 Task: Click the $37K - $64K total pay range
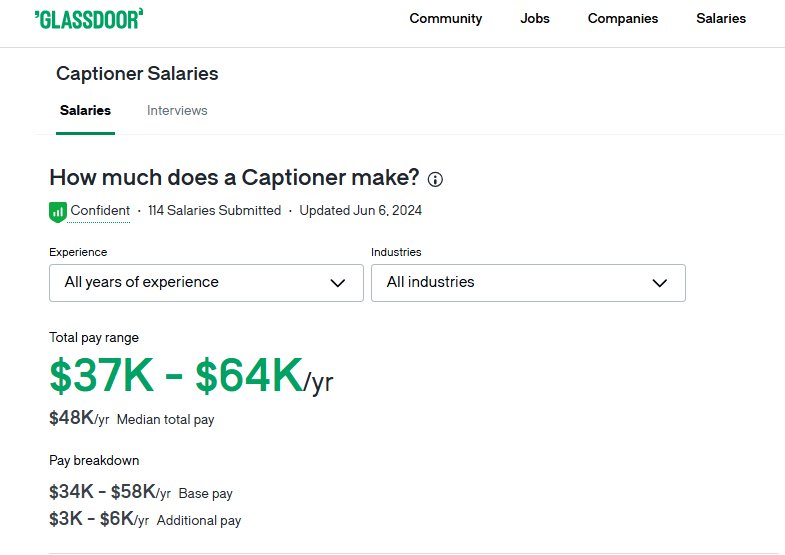tap(191, 375)
